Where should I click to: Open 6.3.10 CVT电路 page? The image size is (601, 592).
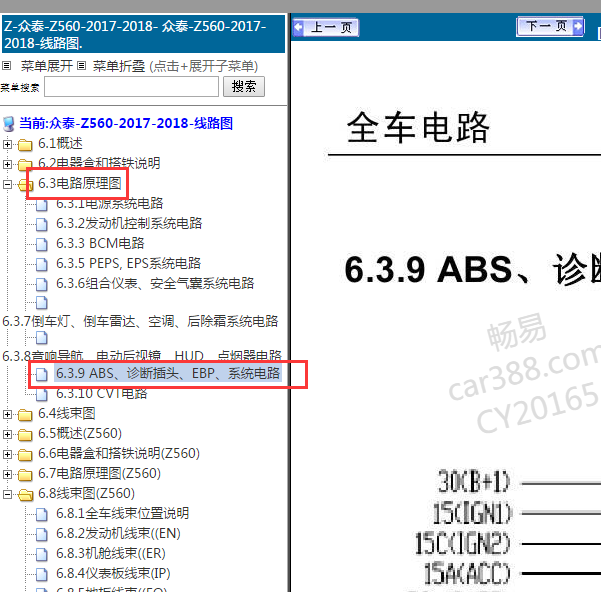point(102,393)
